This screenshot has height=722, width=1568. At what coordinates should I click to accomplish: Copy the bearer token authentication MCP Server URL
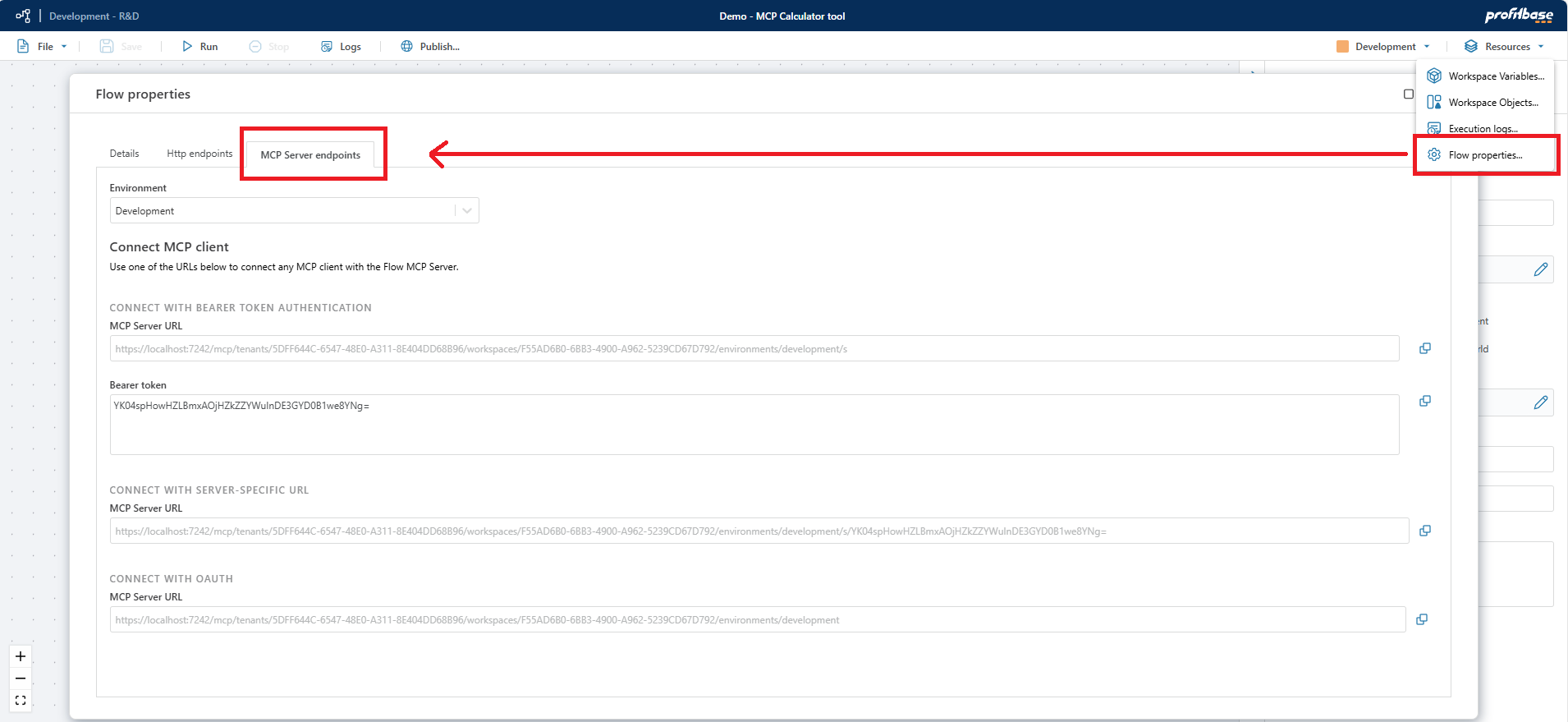pyautogui.click(x=1424, y=348)
